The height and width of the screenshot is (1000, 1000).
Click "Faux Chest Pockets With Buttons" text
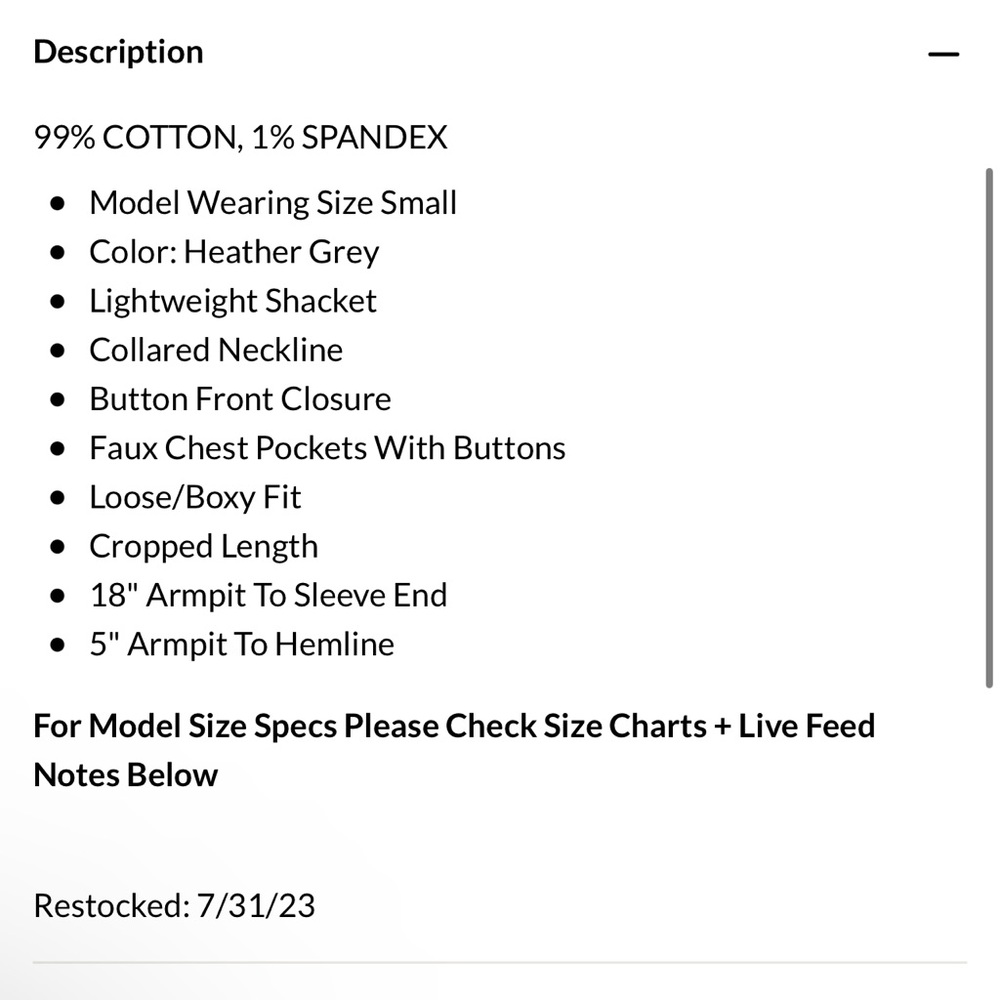tap(327, 448)
